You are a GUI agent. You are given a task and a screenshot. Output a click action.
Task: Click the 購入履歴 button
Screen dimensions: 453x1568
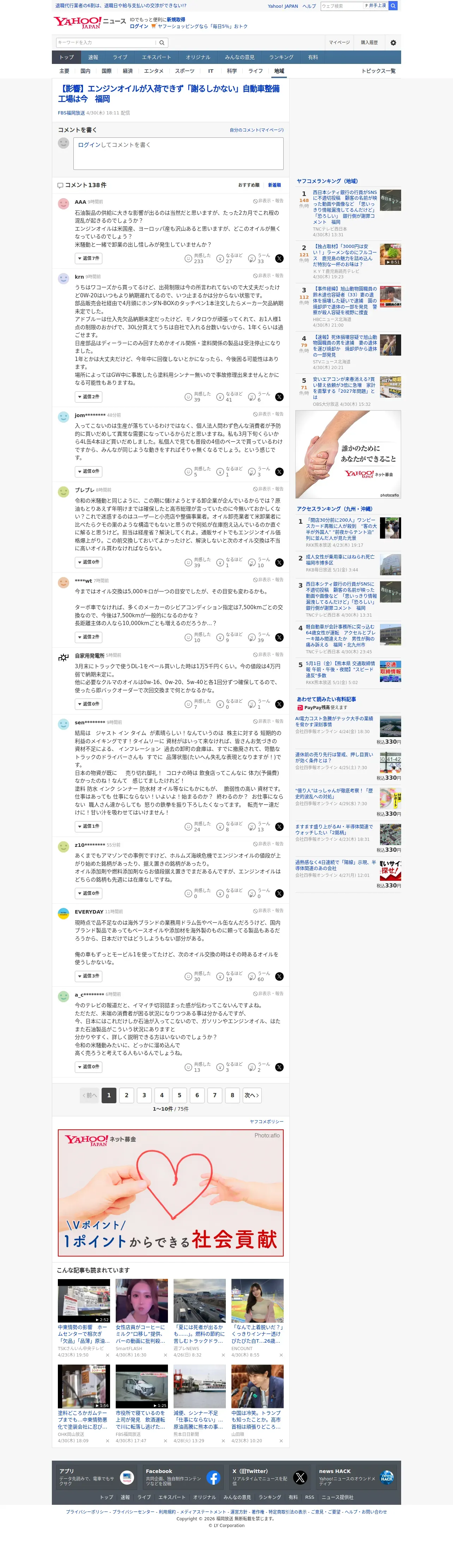click(369, 43)
